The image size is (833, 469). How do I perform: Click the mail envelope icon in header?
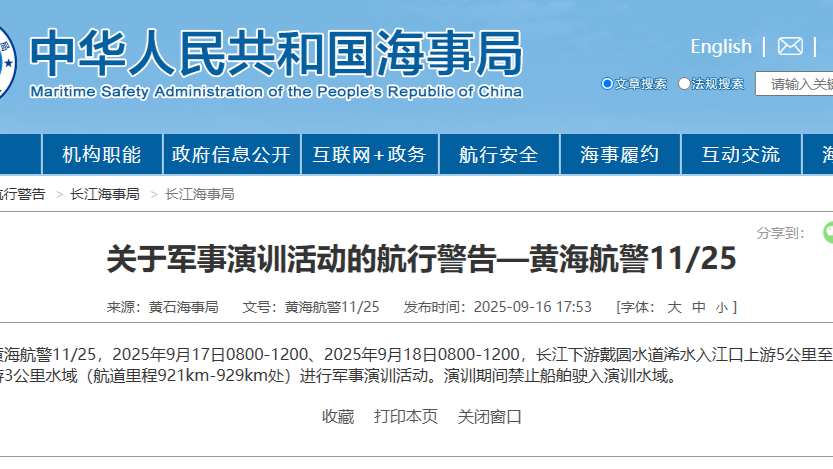tap(790, 47)
